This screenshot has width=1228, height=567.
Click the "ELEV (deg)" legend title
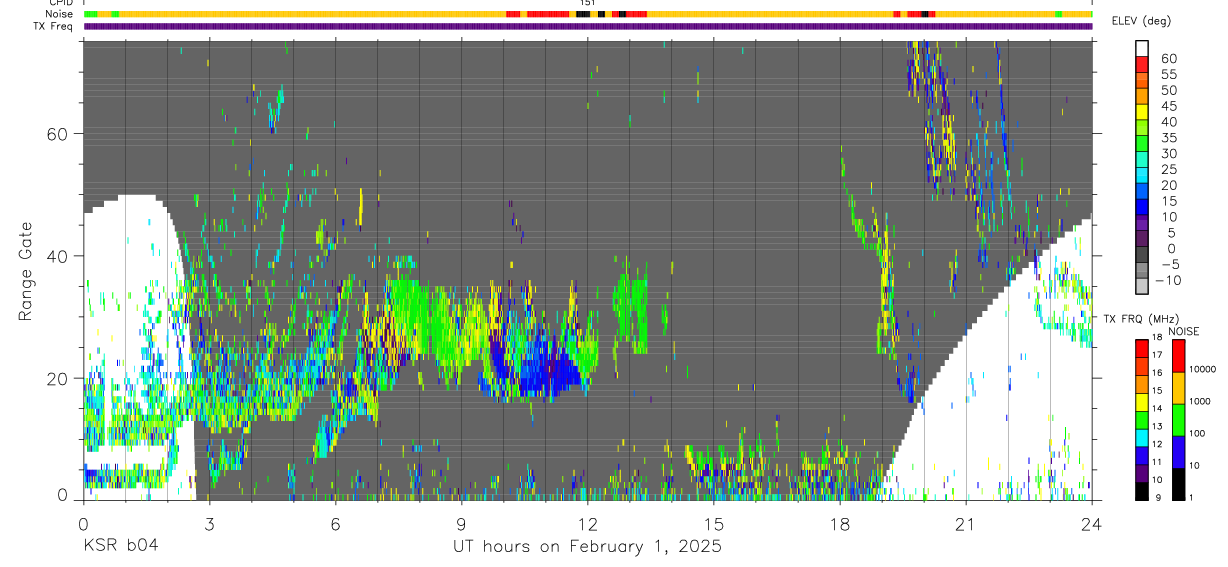pyautogui.click(x=1141, y=21)
